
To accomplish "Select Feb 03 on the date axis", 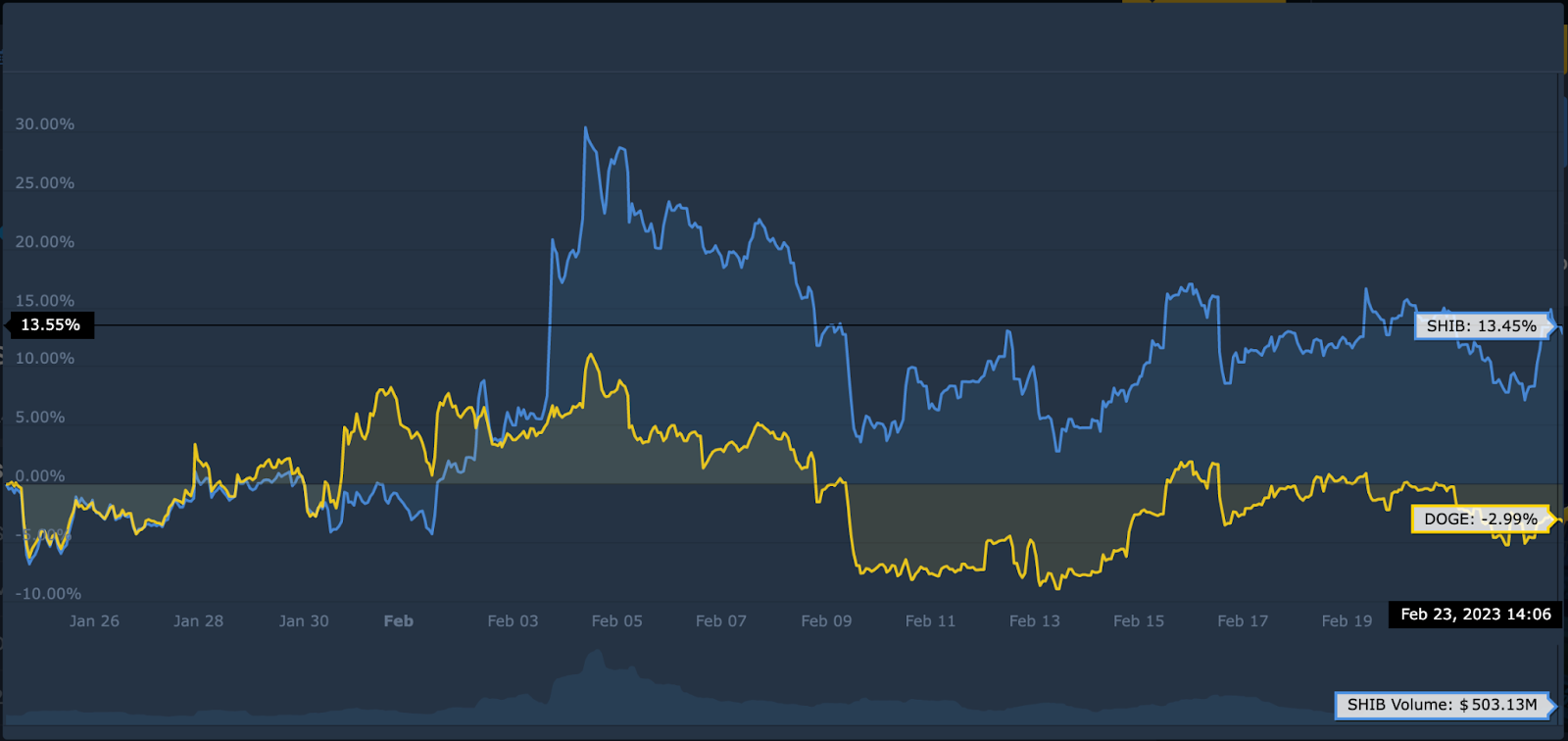I will (513, 621).
